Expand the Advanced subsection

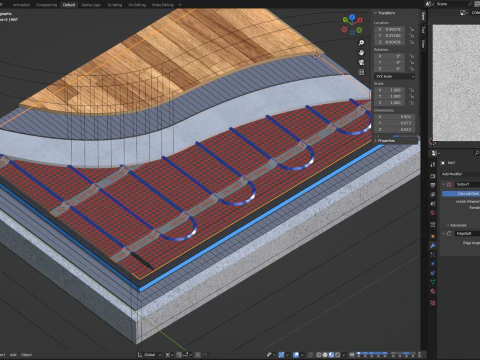448,225
